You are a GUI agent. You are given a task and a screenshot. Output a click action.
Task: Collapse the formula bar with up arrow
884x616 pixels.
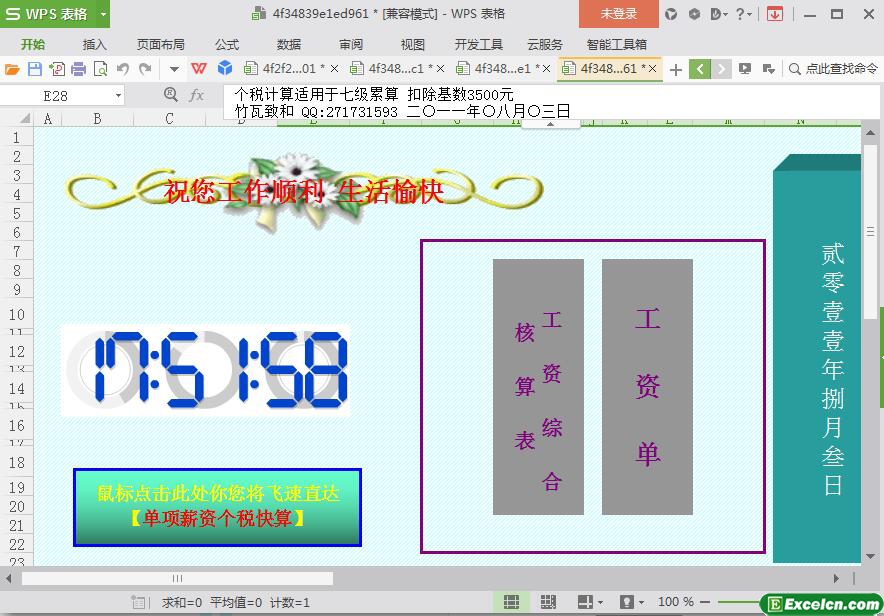(550, 124)
